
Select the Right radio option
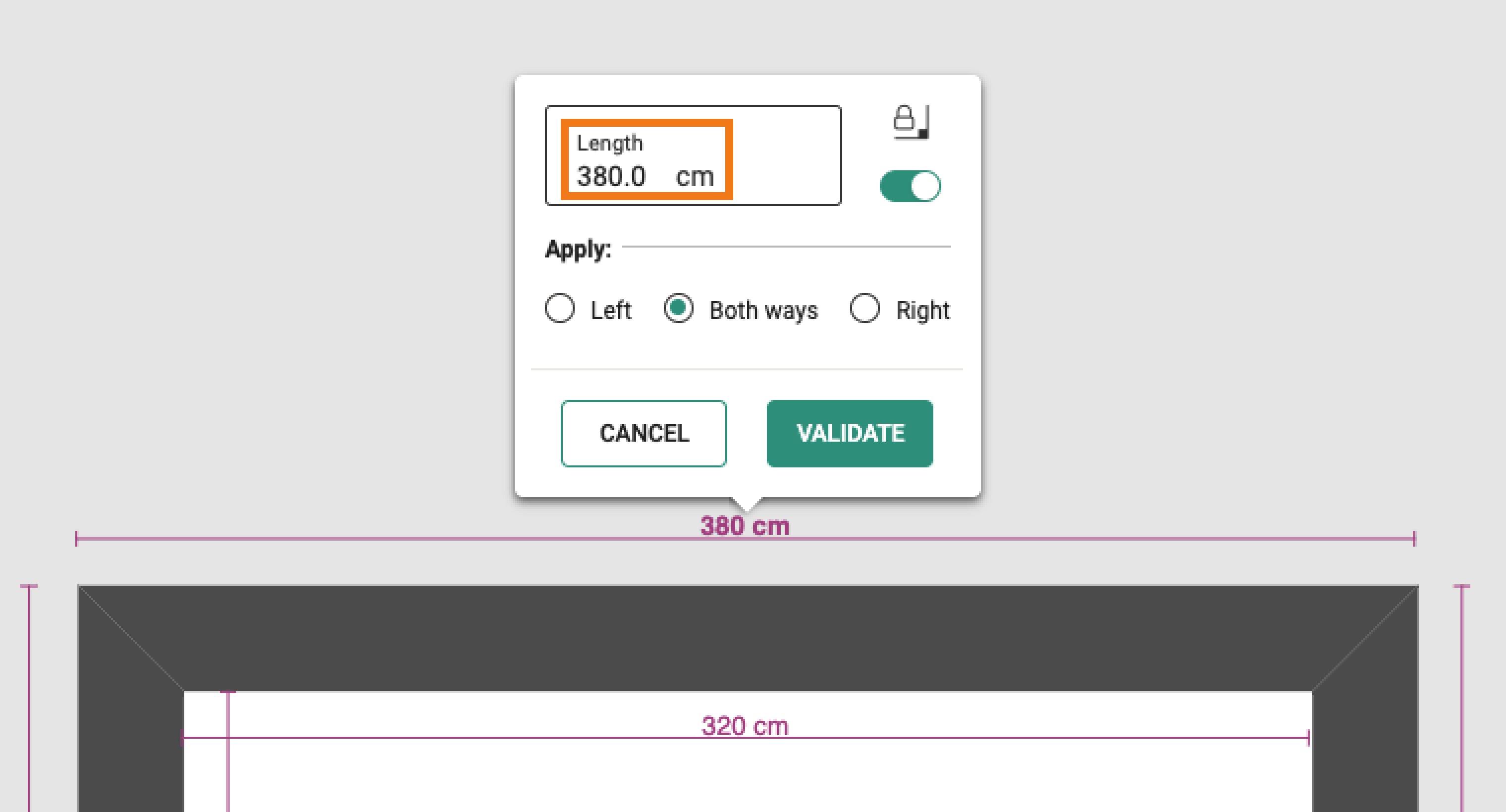click(864, 308)
